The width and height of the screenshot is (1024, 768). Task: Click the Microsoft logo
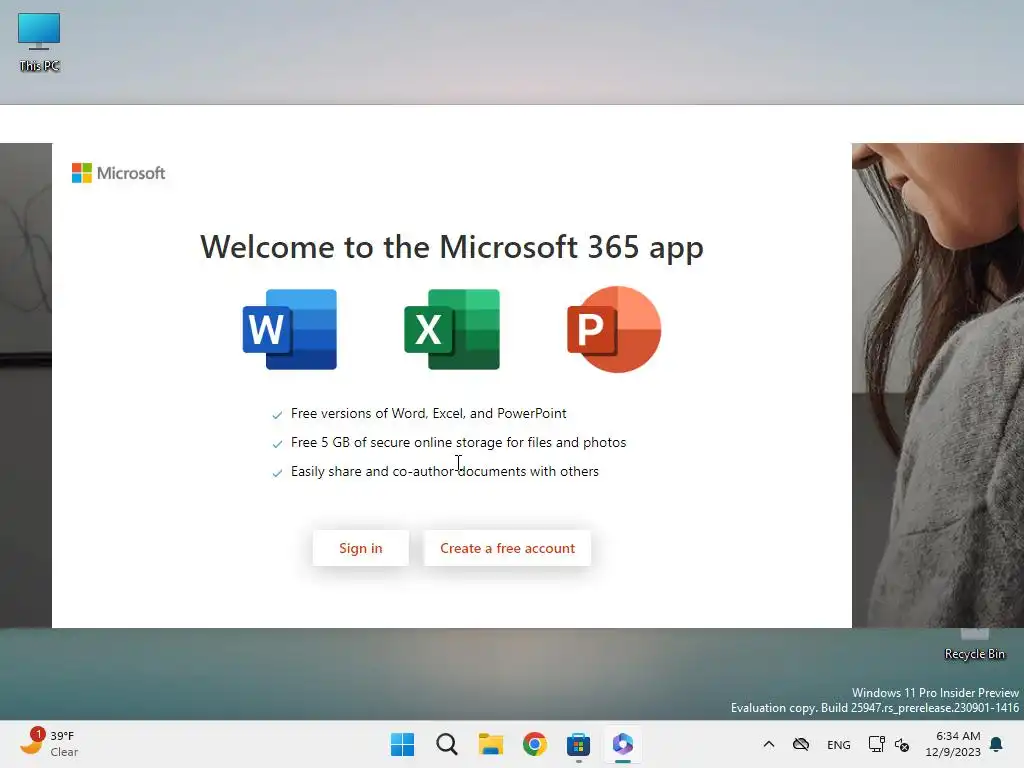tap(118, 173)
